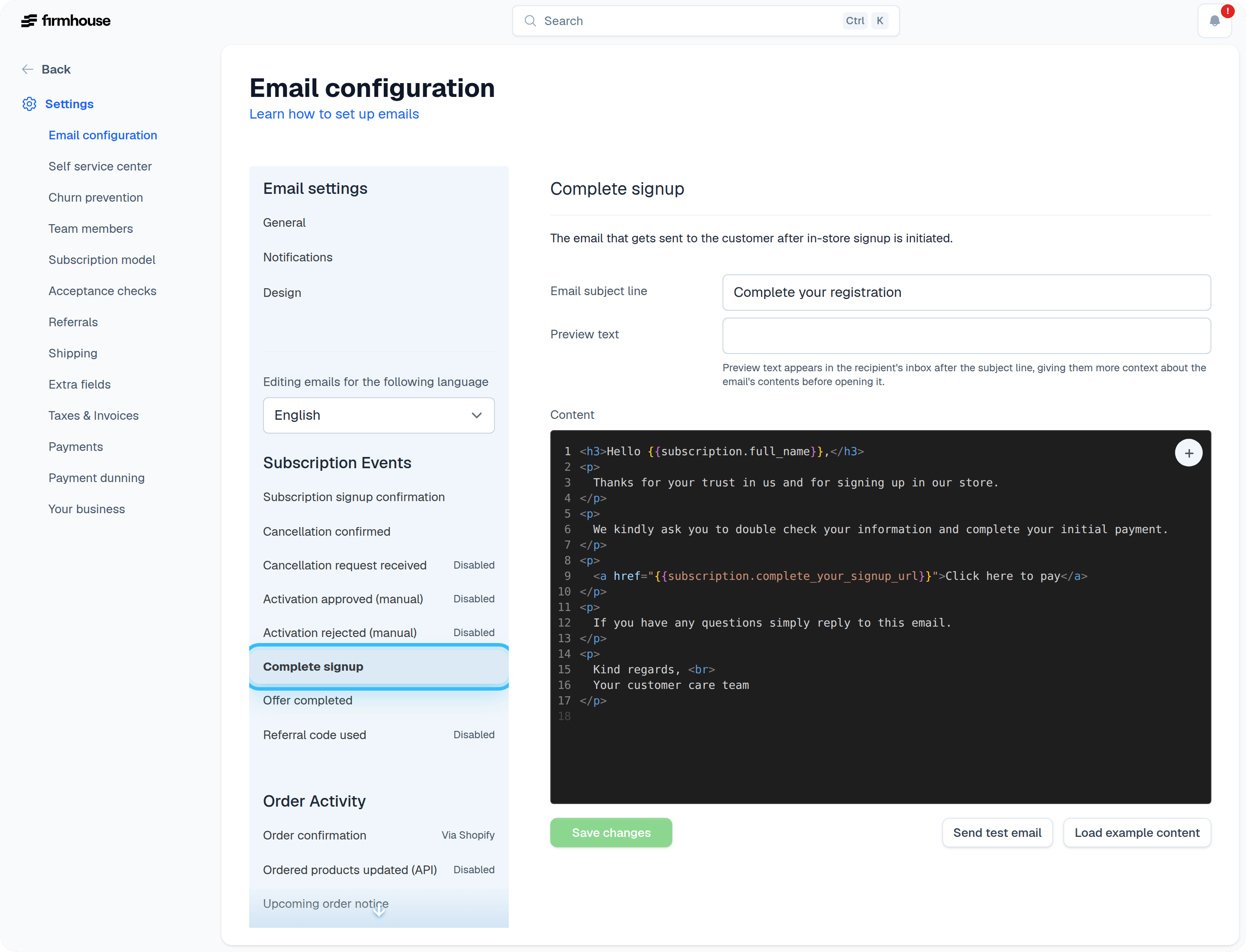Click the Preview text field
This screenshot has width=1246, height=952.
click(x=966, y=335)
